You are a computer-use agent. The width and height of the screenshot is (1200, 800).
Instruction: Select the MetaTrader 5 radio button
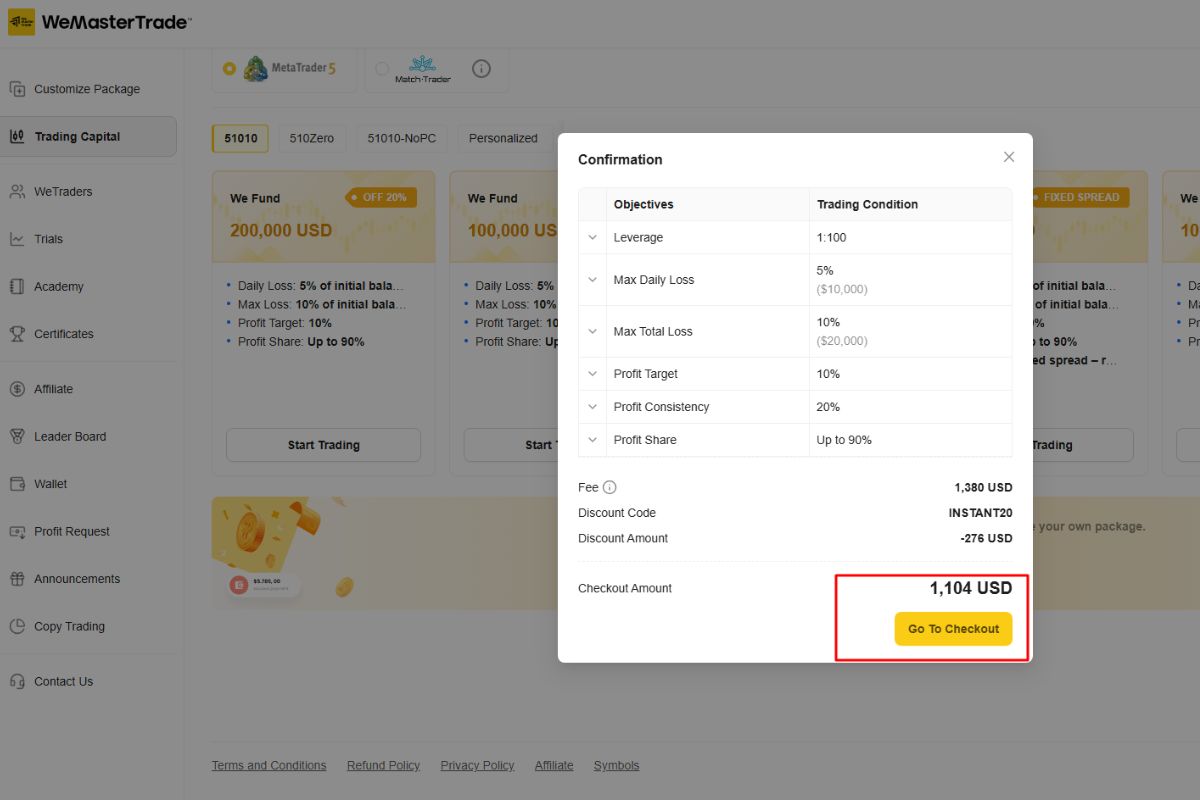(x=230, y=69)
